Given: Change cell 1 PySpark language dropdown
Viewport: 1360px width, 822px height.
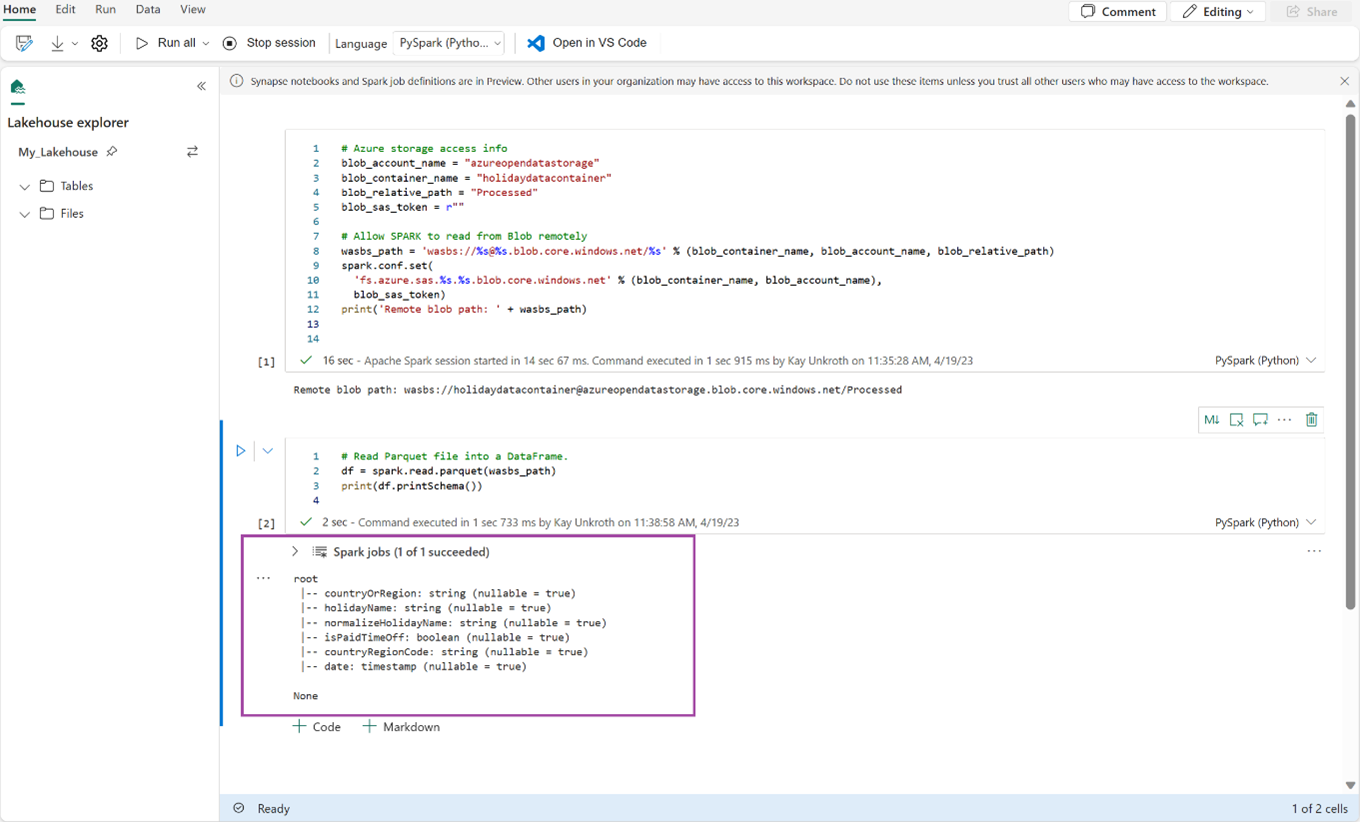Looking at the screenshot, I should pyautogui.click(x=1266, y=360).
